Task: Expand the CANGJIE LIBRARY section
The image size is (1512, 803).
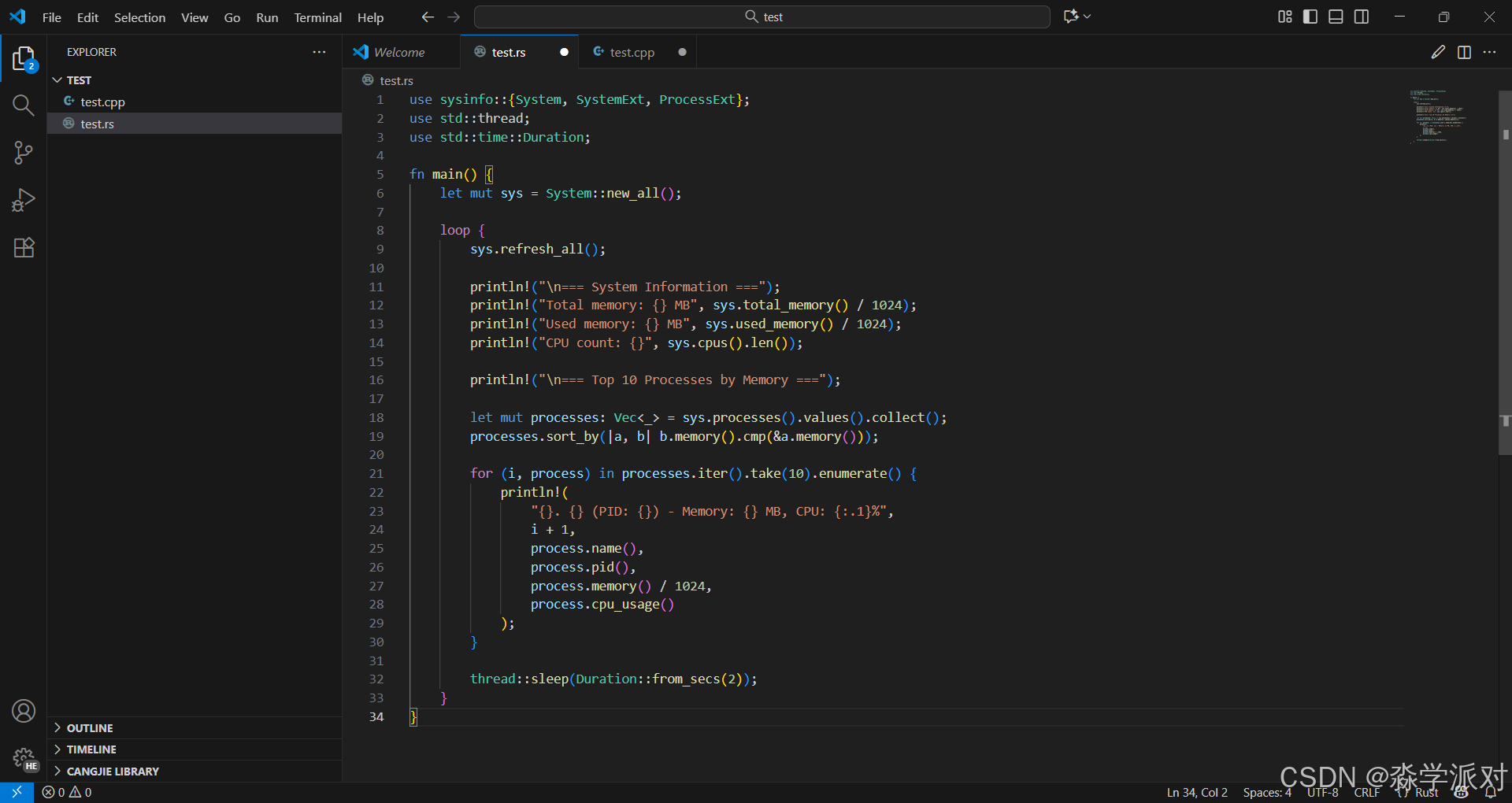Action: (195, 771)
